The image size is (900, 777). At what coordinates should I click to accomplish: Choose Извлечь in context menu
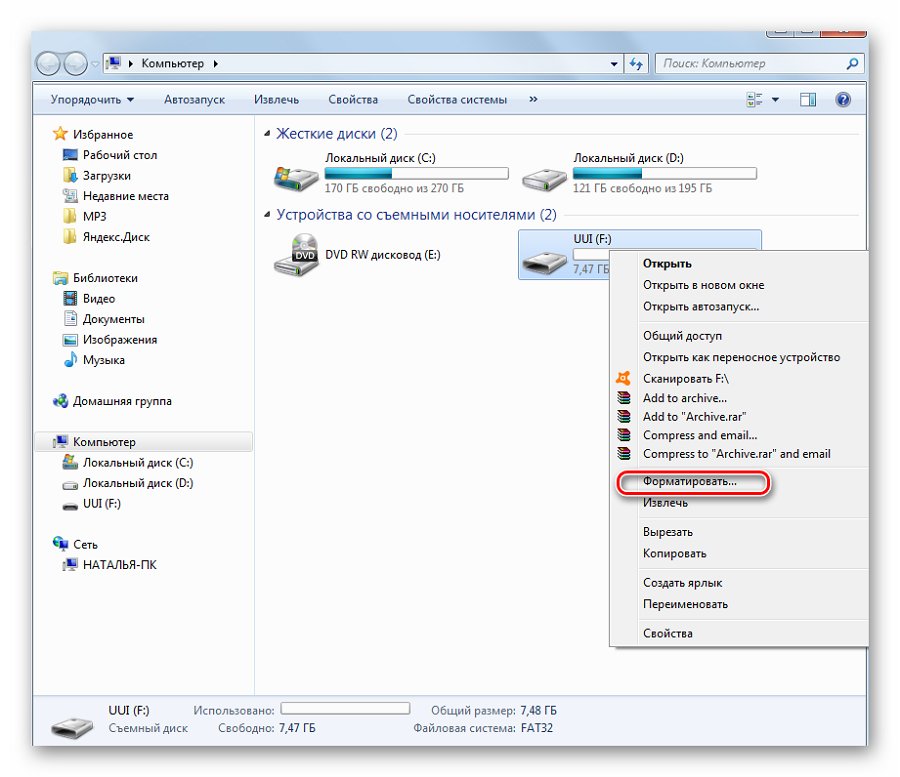665,503
